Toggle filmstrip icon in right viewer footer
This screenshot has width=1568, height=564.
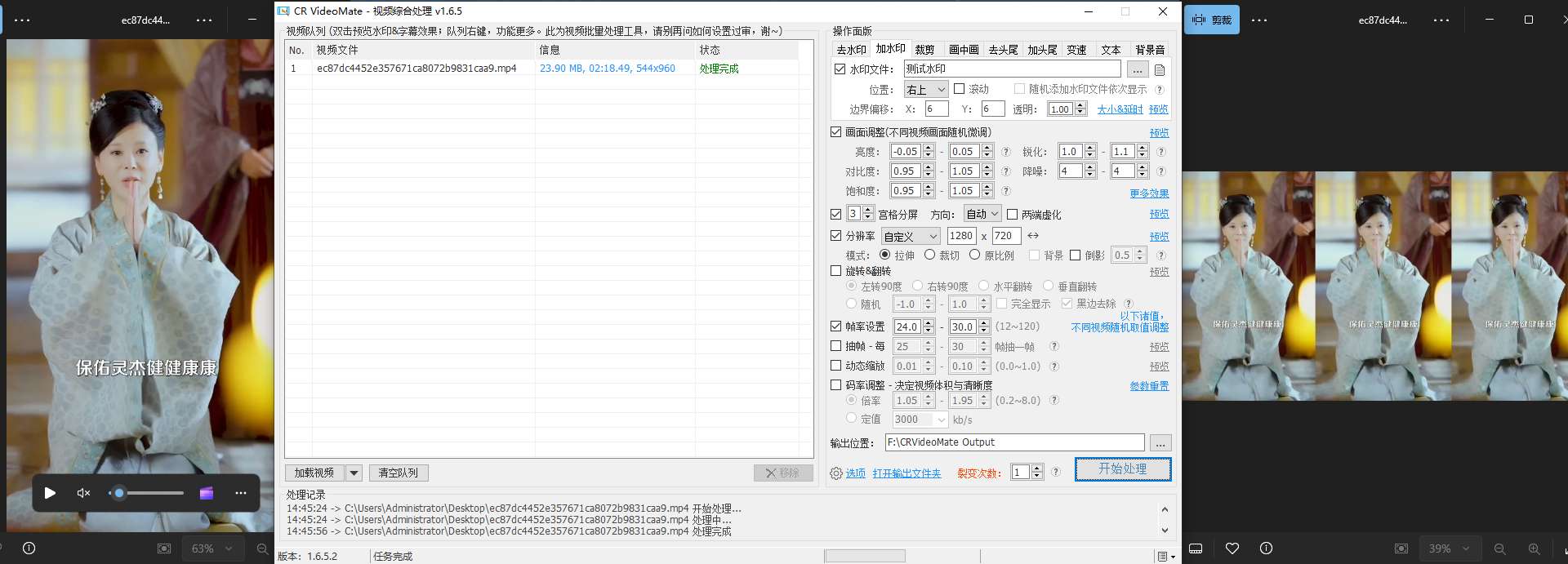(1196, 548)
